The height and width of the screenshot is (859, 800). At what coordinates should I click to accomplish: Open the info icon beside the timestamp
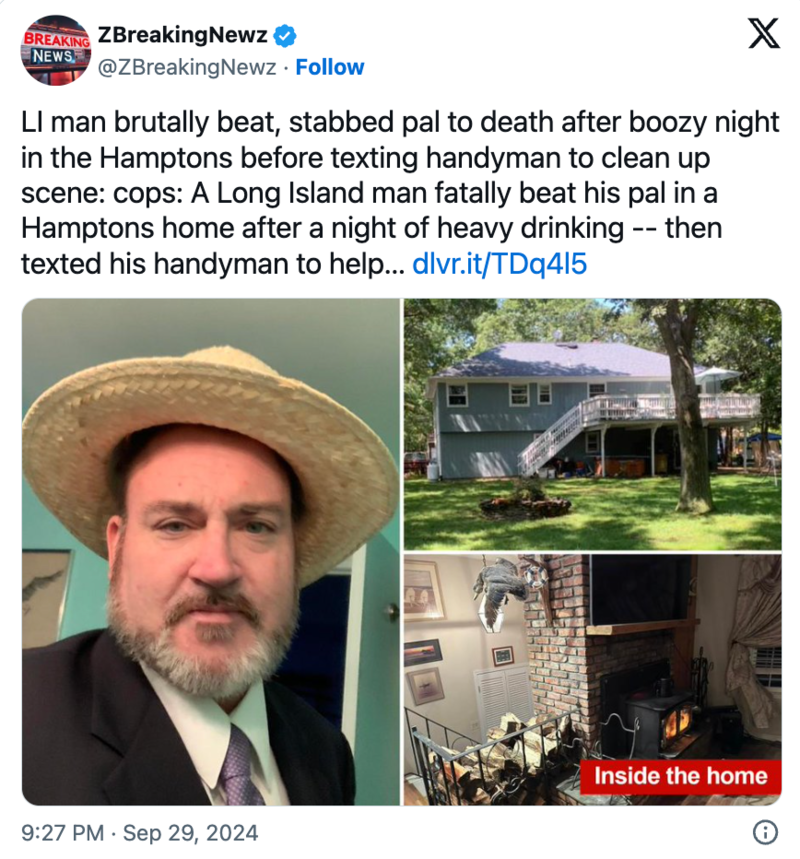(765, 832)
